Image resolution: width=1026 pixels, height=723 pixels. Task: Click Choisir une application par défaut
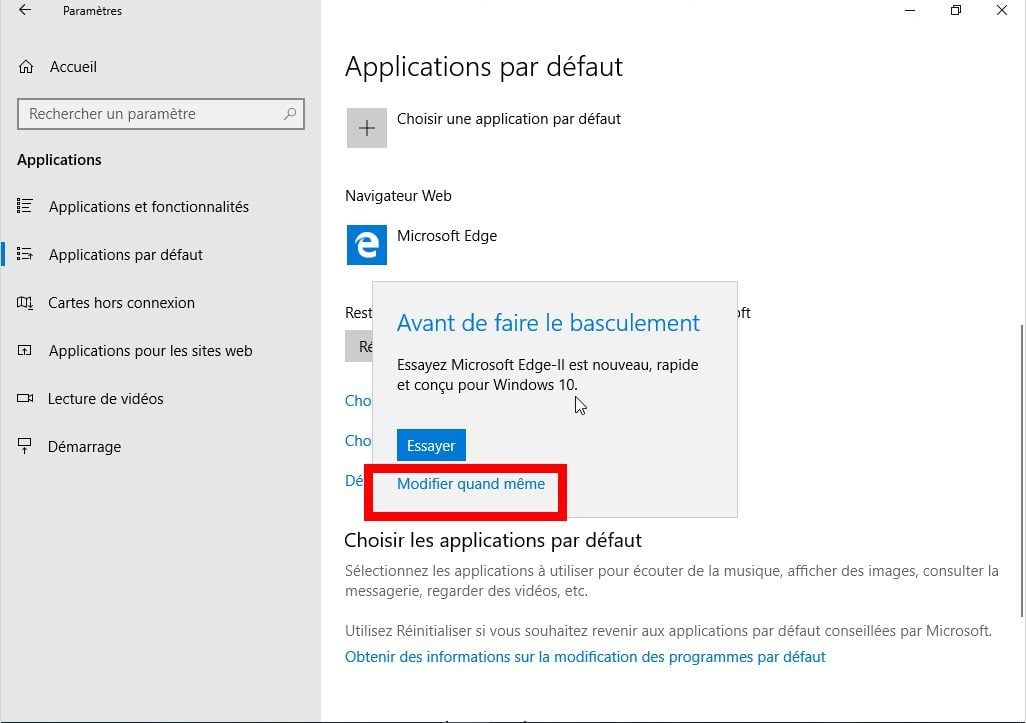point(508,119)
